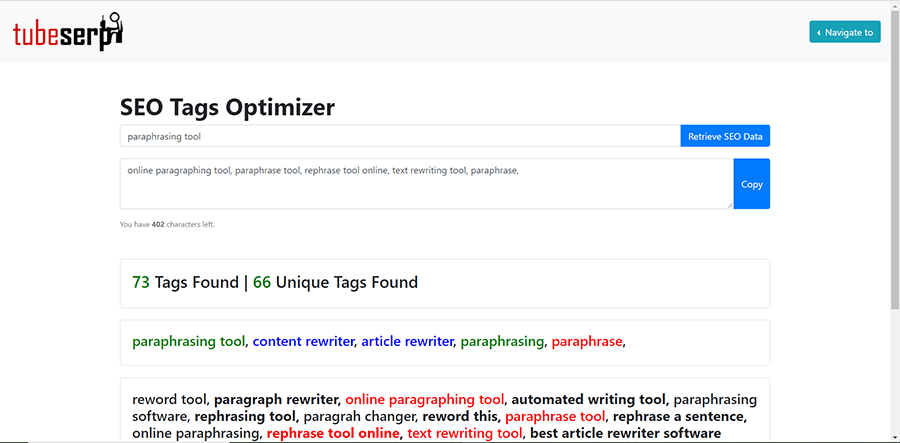Add the 'content rewriter' tag

[x=303, y=341]
